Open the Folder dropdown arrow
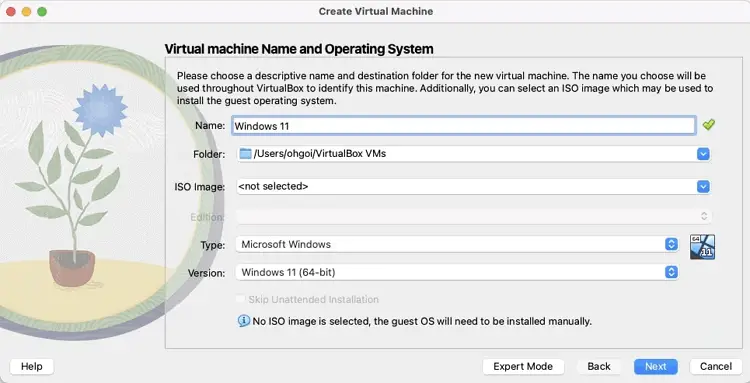Viewport: 750px width, 383px height. [x=703, y=154]
